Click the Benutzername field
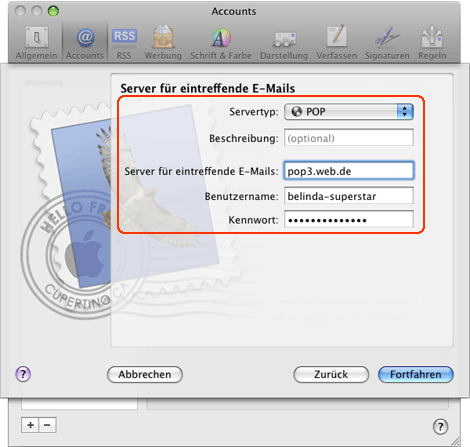 pos(349,196)
